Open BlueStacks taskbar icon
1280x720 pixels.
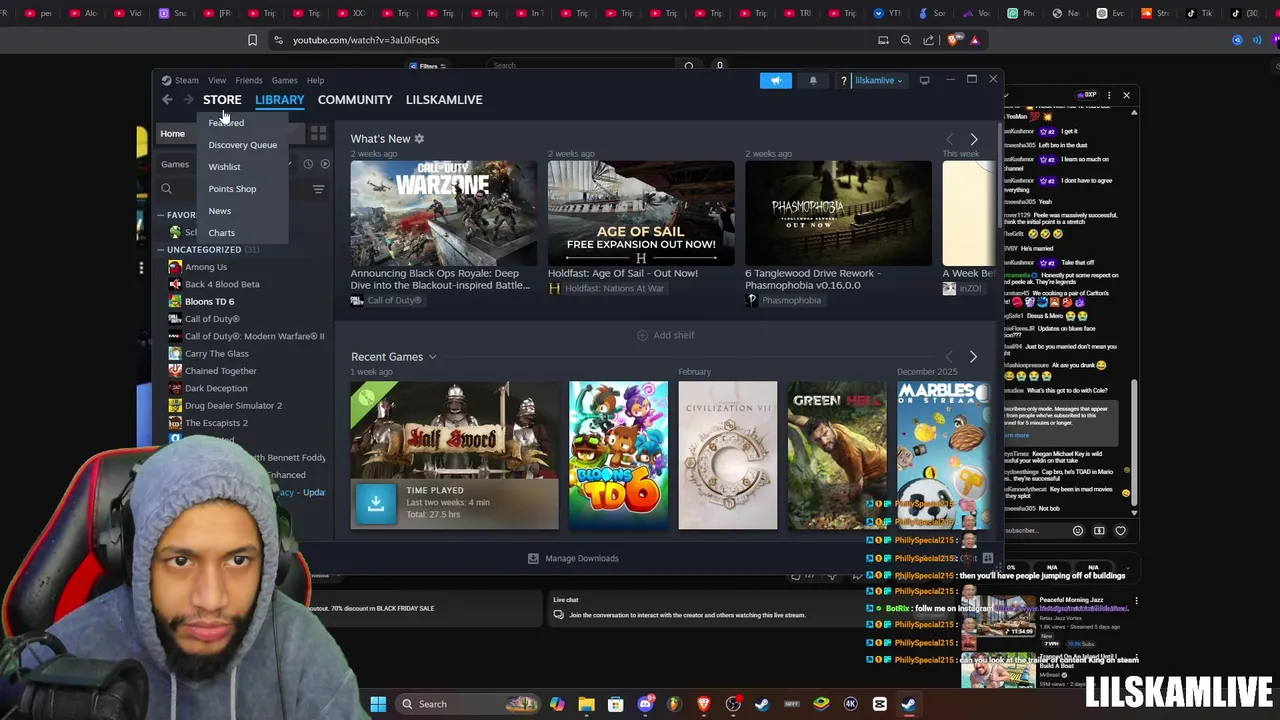[821, 704]
